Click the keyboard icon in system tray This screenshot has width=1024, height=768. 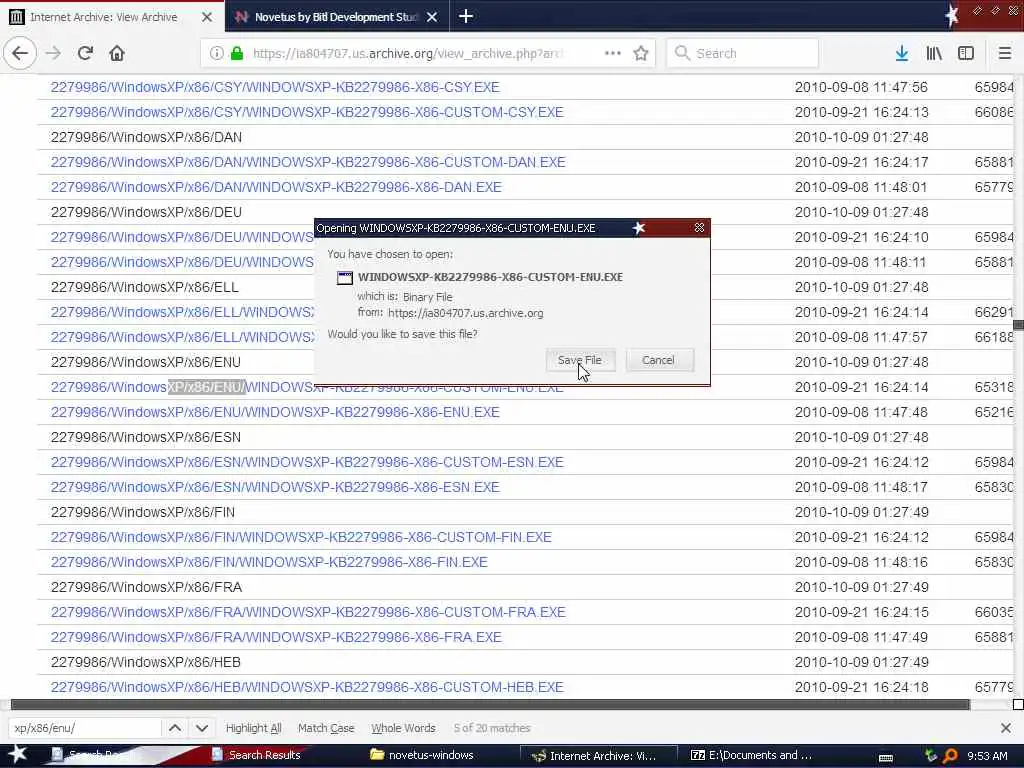click(886, 757)
